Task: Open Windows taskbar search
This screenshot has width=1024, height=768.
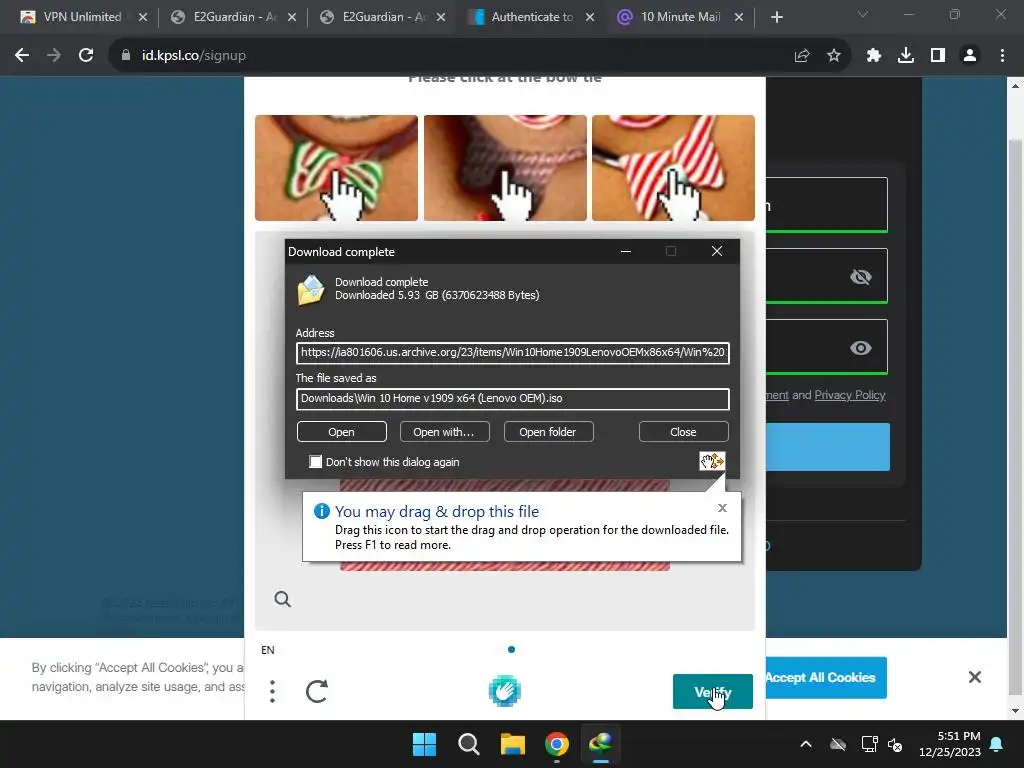Action: (468, 744)
